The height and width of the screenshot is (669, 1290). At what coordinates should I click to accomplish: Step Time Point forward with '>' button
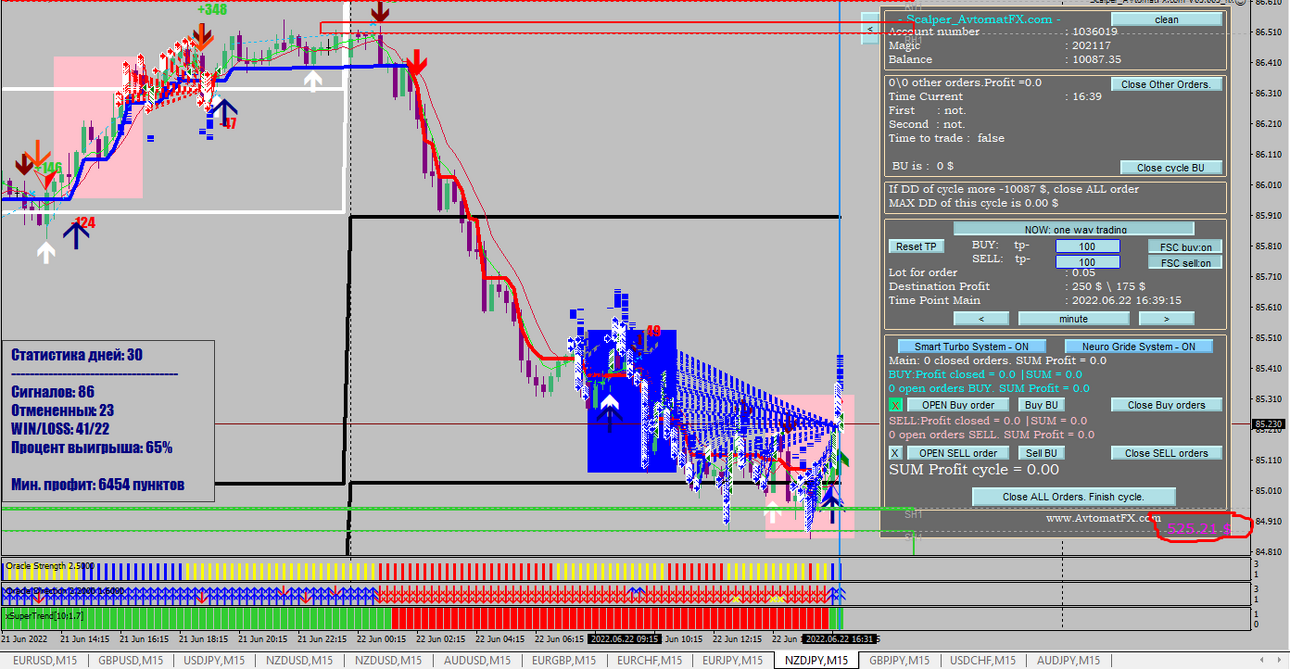1167,319
